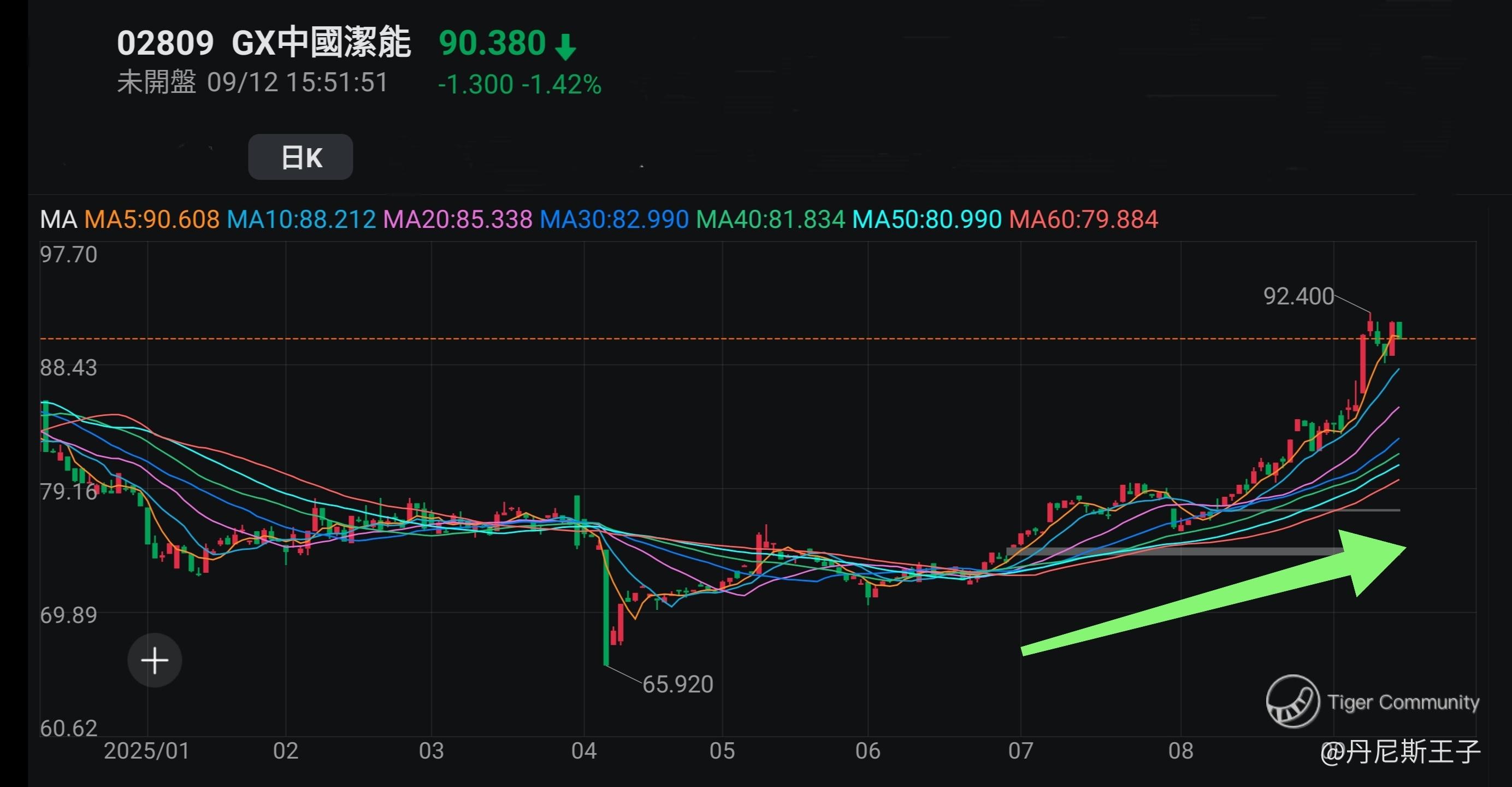Click the MA20:85.338 indicator label
1512x787 pixels.
point(458,220)
